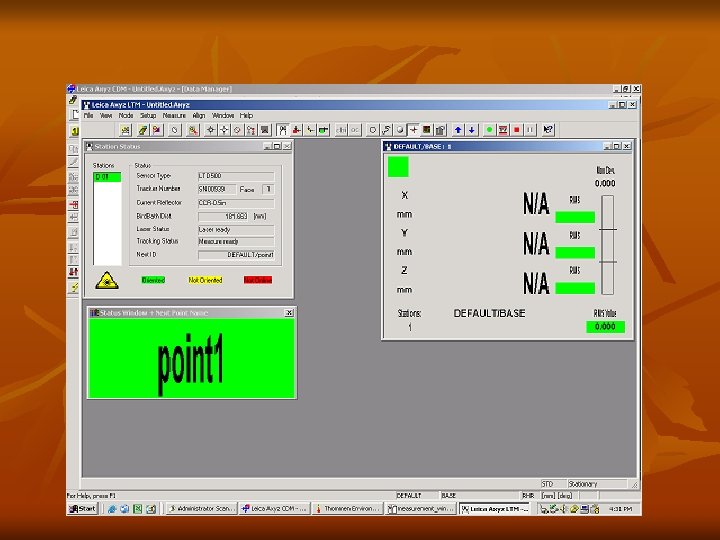Click the RHR status bar entry
Image resolution: width=720 pixels, height=540 pixels.
tap(528, 496)
